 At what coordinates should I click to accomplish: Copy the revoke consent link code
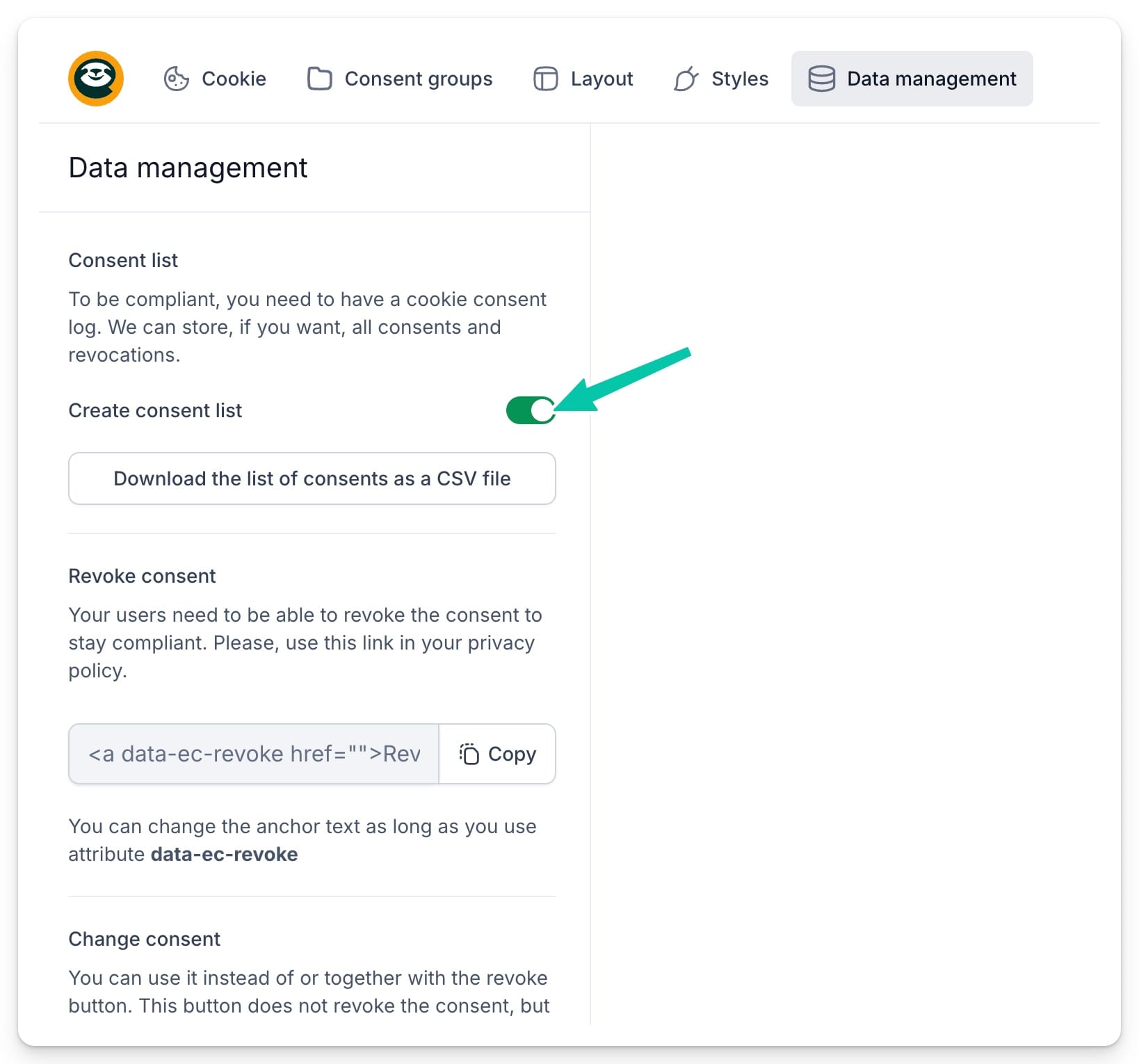pyautogui.click(x=497, y=754)
